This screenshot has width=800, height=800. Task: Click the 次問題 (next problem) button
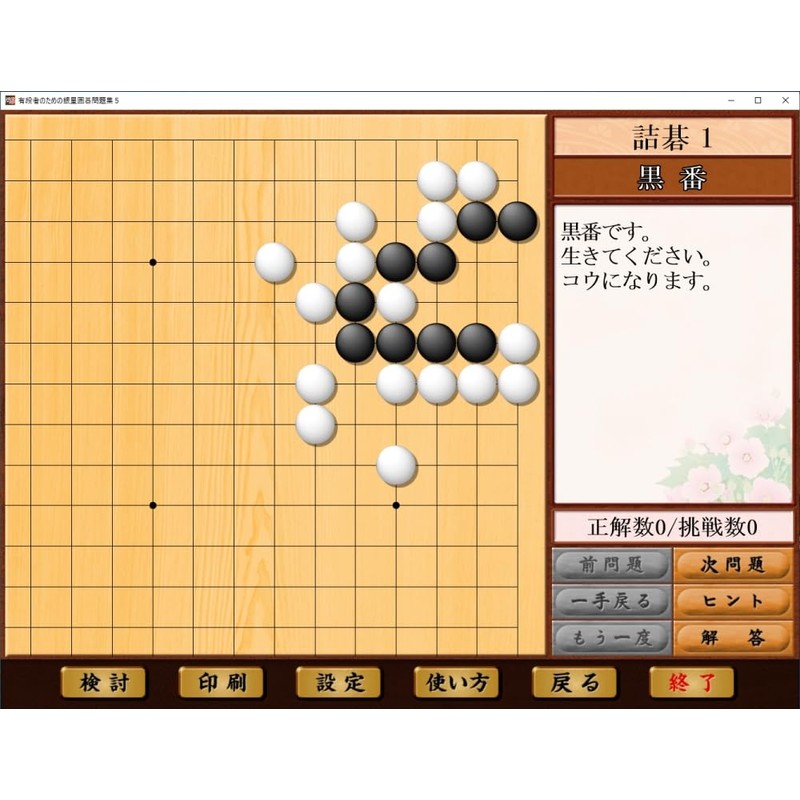[733, 564]
